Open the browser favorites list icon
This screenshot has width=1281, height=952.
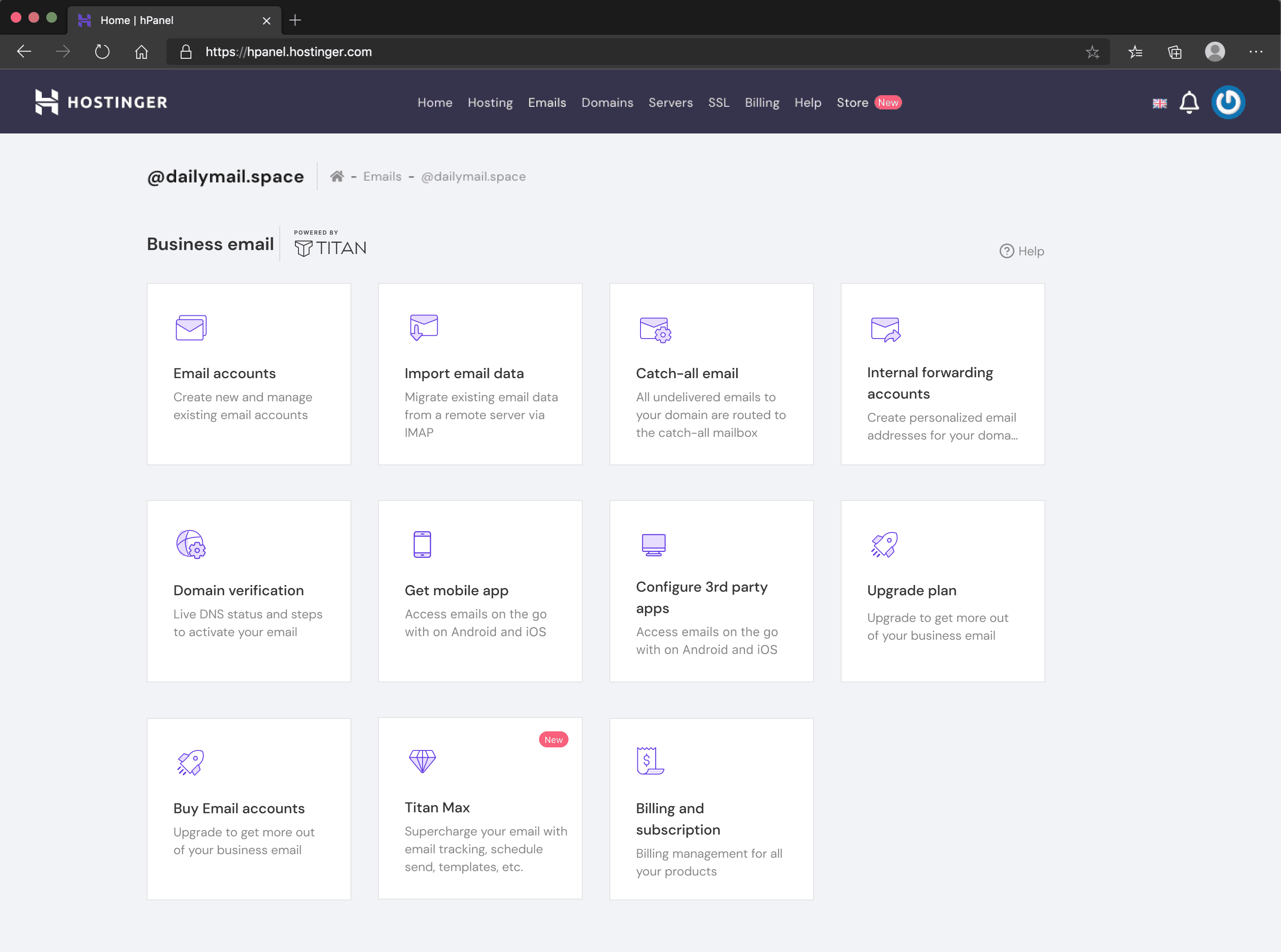point(1135,52)
